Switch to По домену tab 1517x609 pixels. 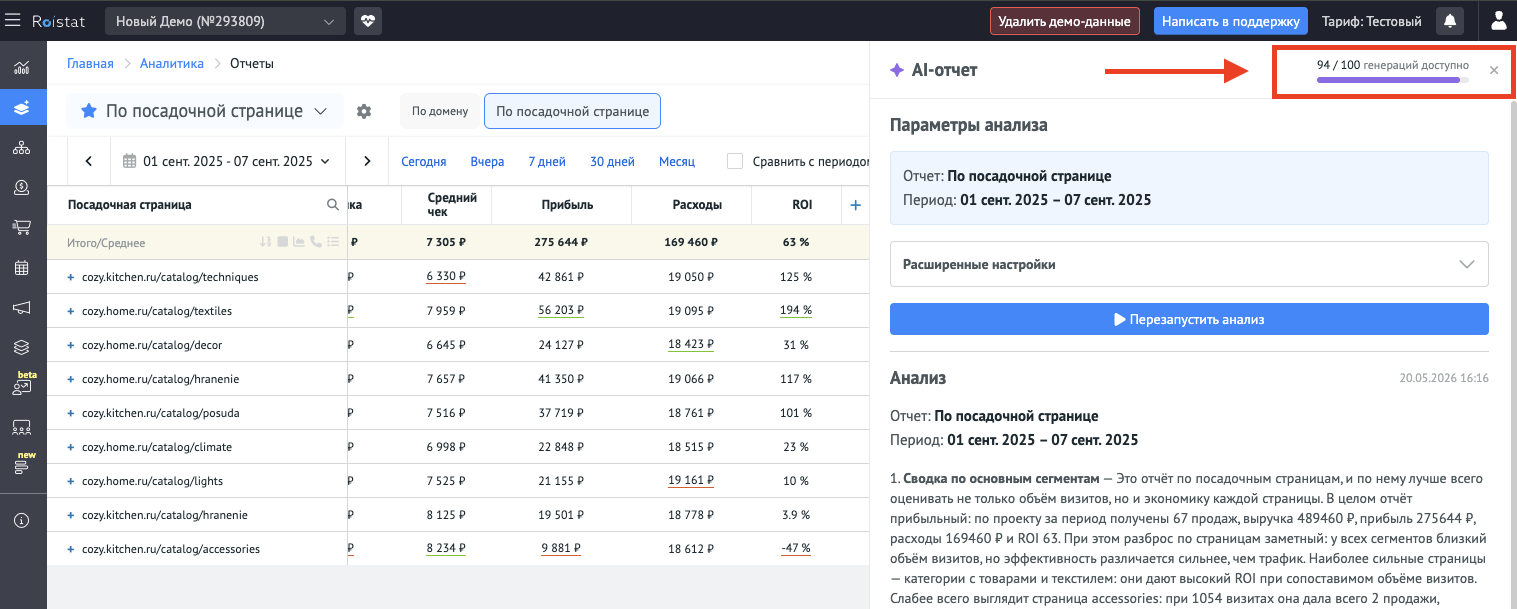440,111
